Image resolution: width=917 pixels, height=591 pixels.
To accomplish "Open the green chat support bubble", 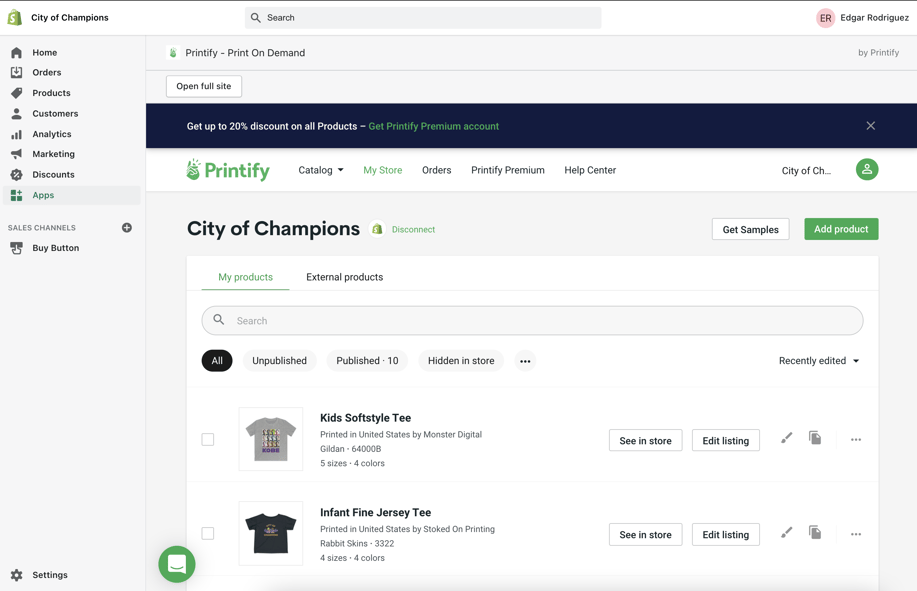I will click(x=177, y=564).
